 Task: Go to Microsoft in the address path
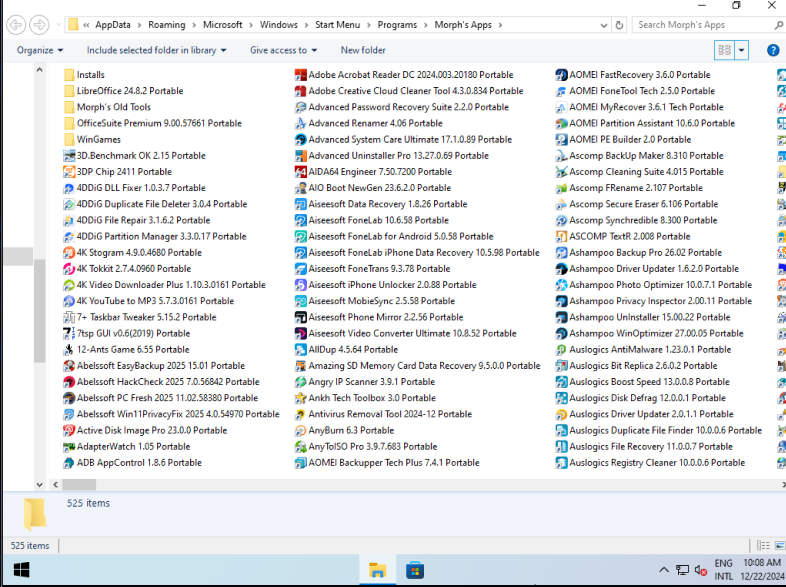223,25
